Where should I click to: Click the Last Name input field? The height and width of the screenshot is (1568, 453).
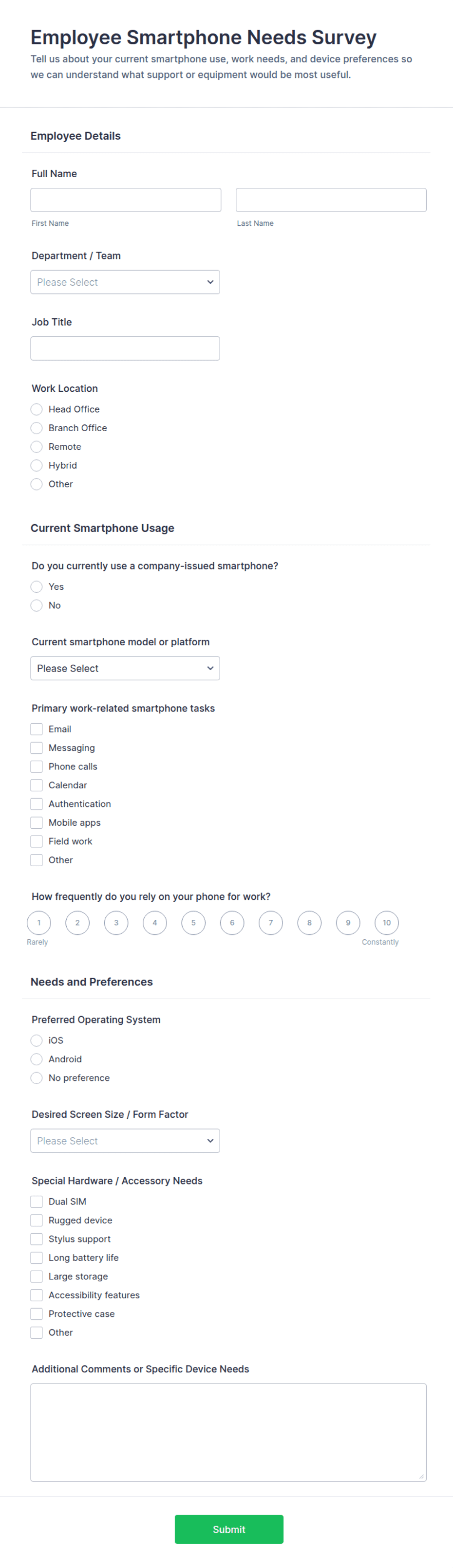(x=331, y=200)
